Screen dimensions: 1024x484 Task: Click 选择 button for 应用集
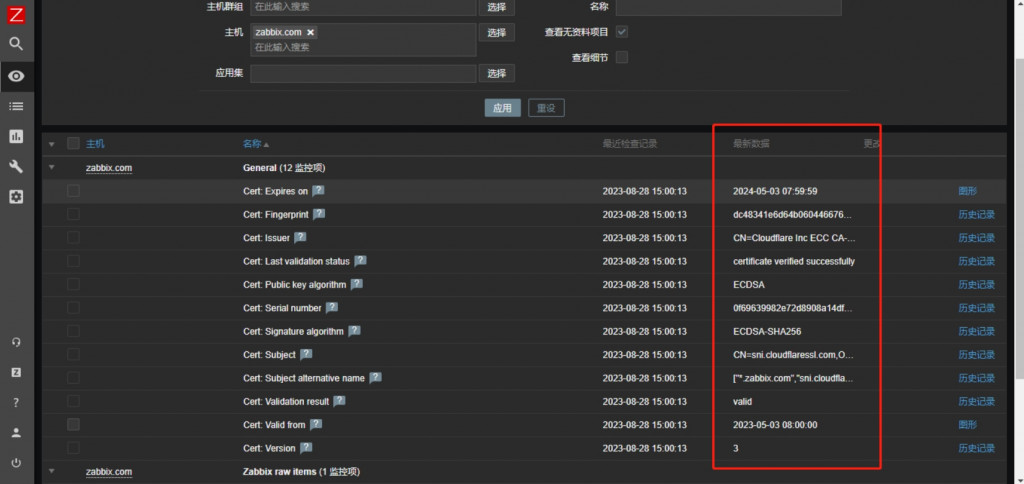496,73
